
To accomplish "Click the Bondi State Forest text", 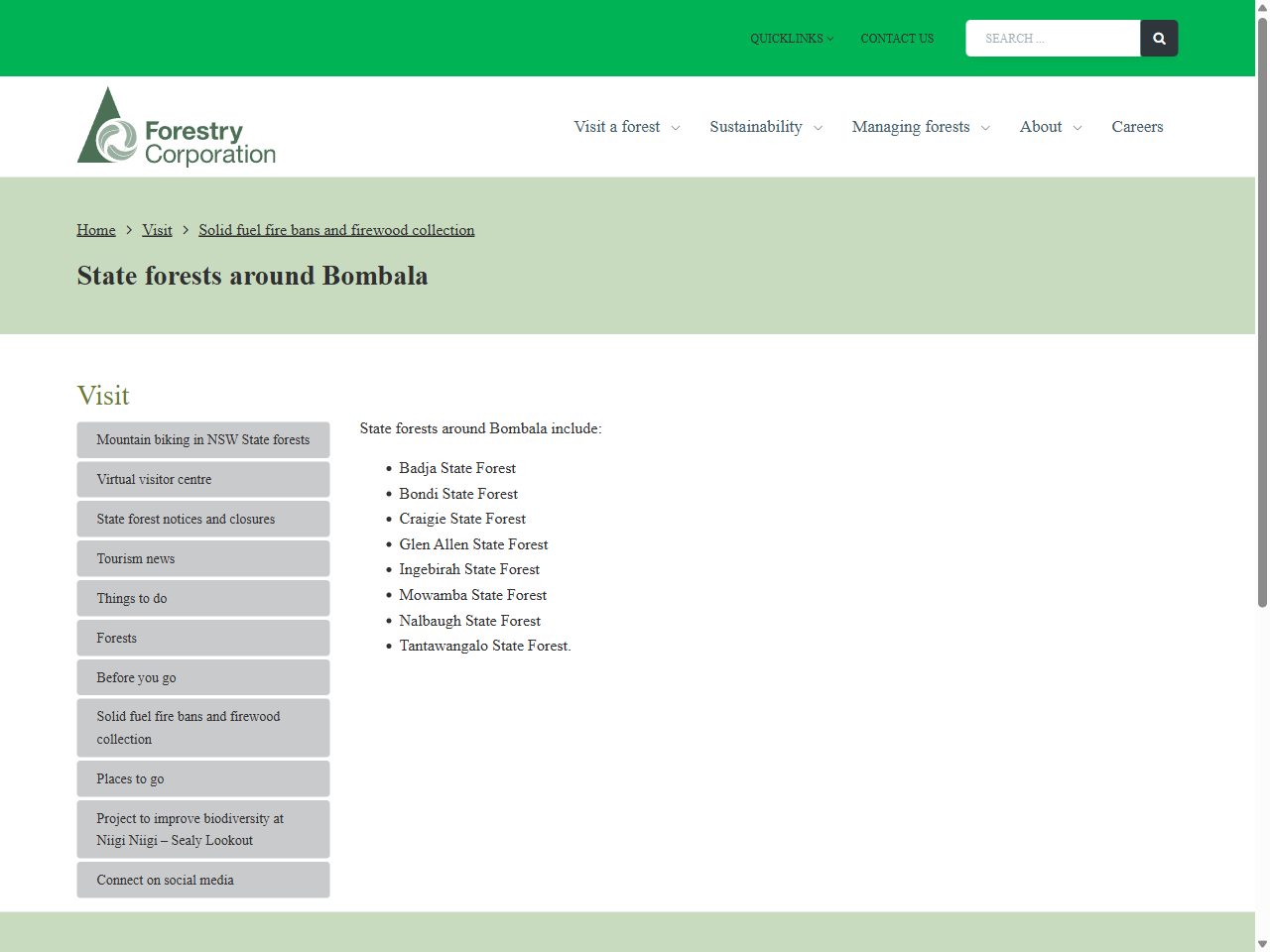I will coord(458,494).
